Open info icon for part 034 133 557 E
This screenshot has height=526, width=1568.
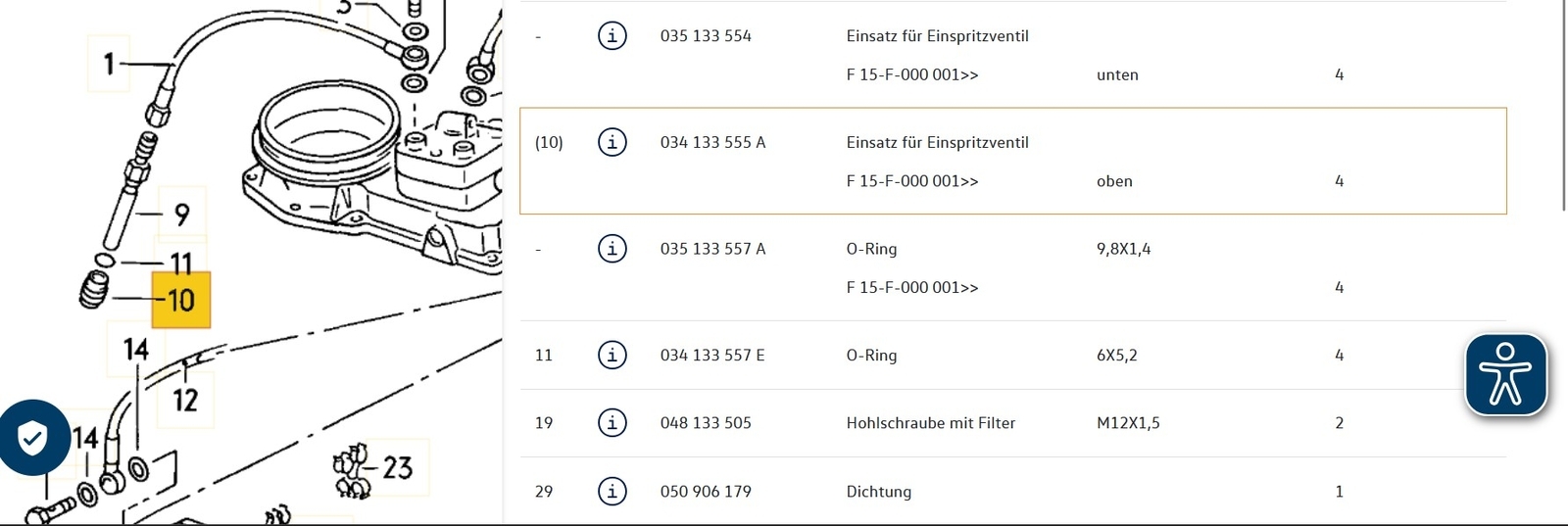pyautogui.click(x=612, y=355)
